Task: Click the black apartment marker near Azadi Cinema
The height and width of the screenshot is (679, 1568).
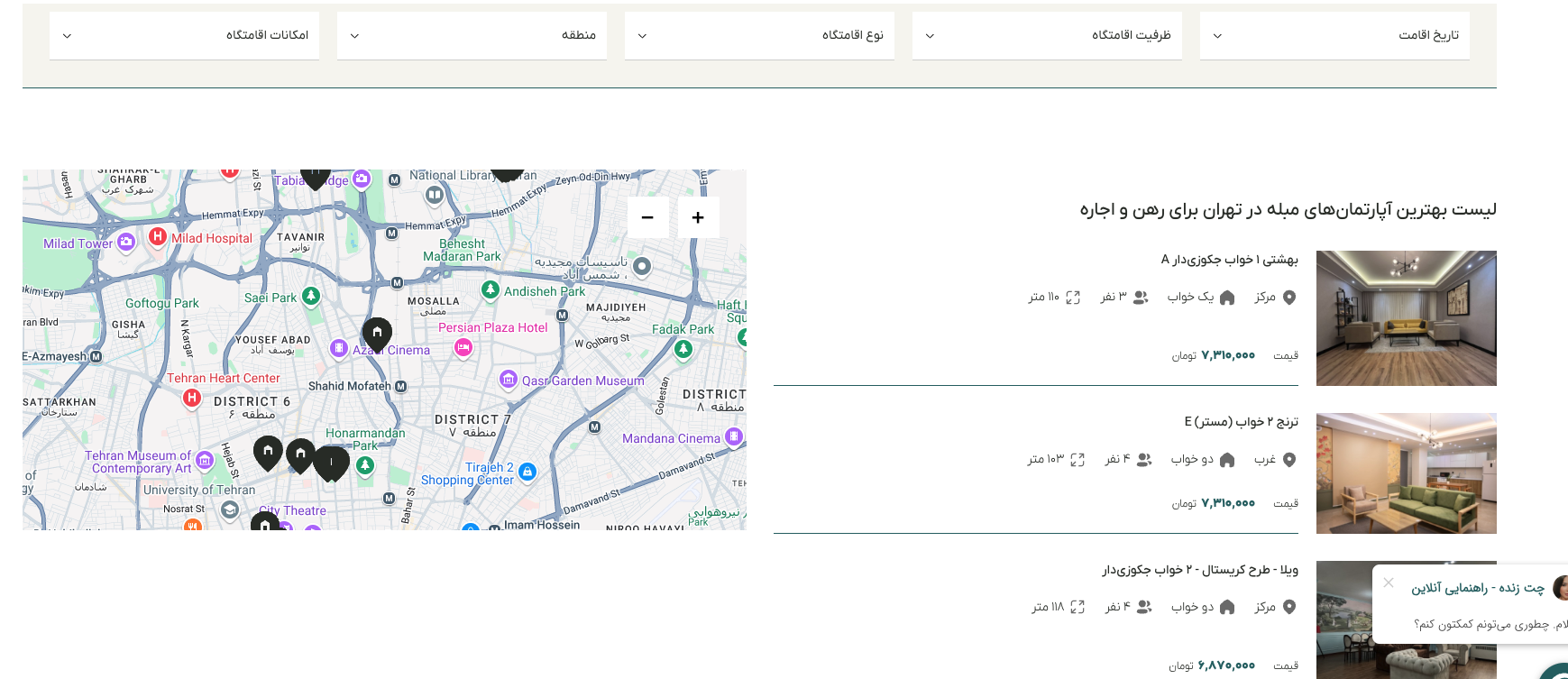Action: pos(377,334)
